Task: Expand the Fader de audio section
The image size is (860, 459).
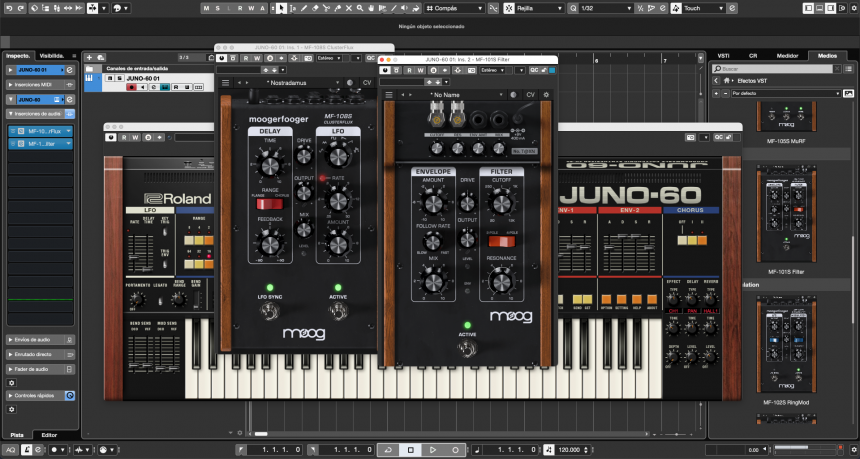Action: [41, 369]
